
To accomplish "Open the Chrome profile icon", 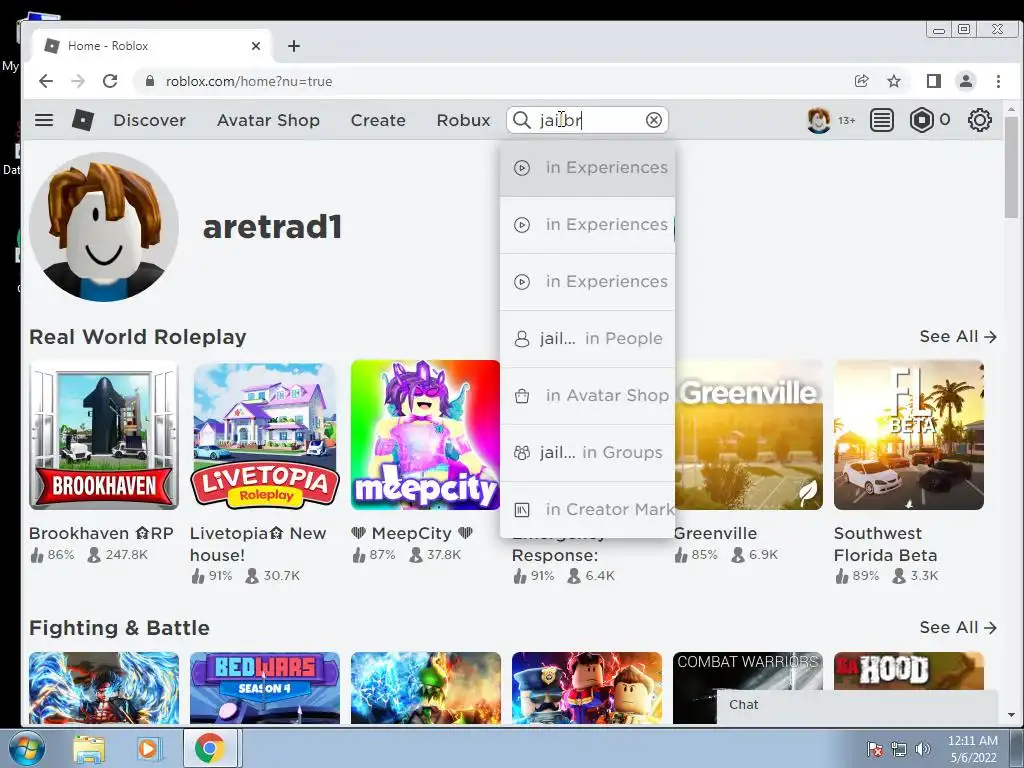I will click(x=966, y=81).
